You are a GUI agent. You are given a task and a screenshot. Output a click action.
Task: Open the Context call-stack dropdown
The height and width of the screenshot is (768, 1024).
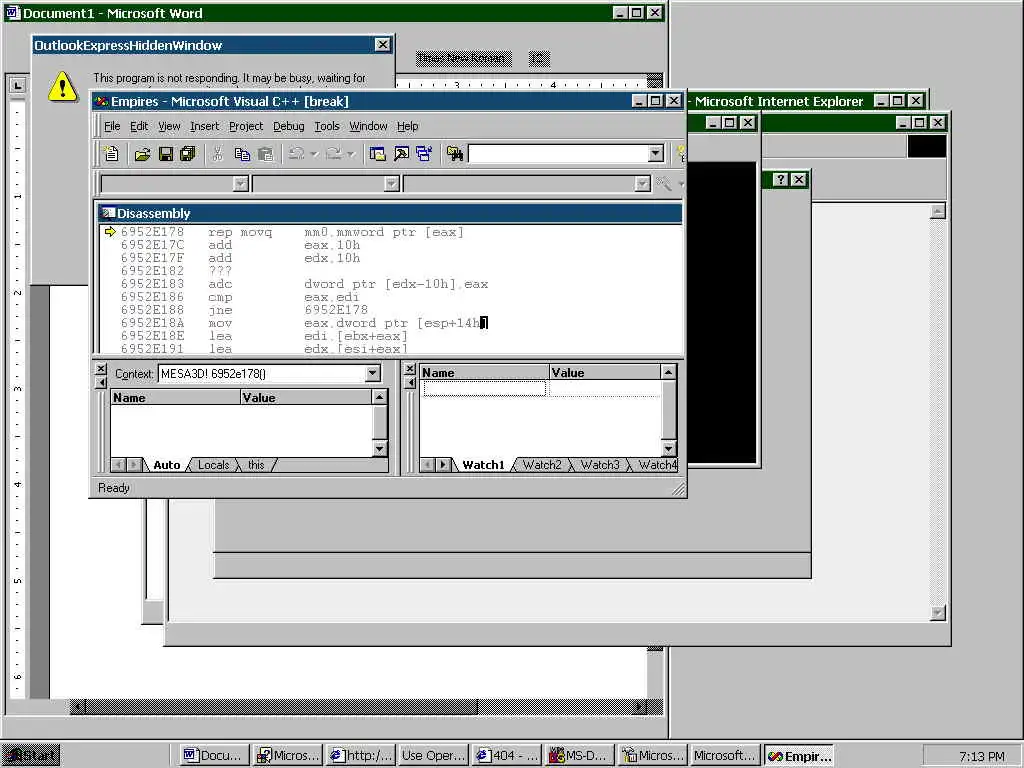(x=372, y=374)
